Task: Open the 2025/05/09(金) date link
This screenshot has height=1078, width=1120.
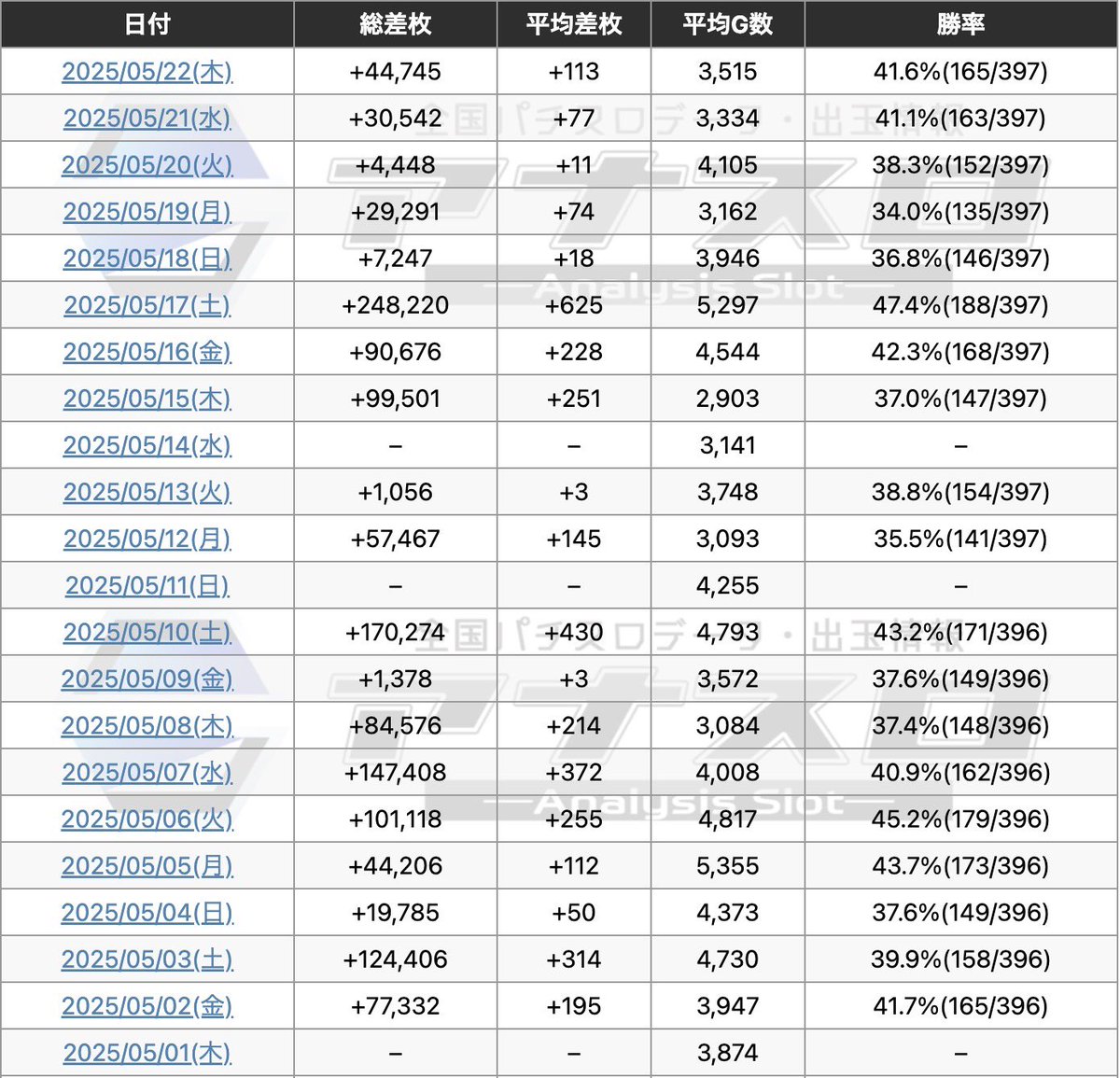Action: (x=147, y=679)
